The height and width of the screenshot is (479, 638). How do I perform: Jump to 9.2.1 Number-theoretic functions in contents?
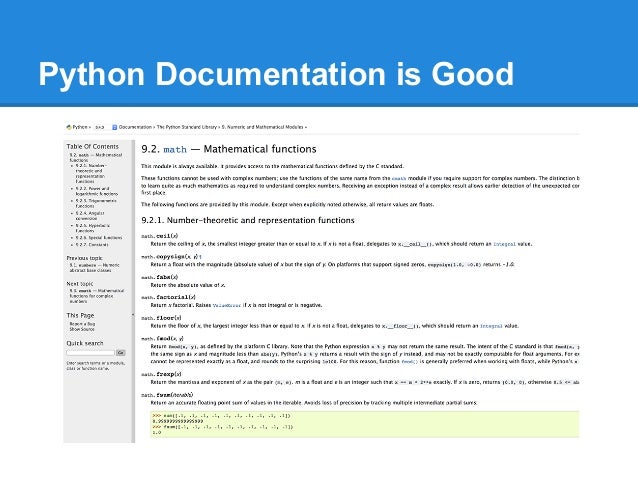(x=91, y=173)
